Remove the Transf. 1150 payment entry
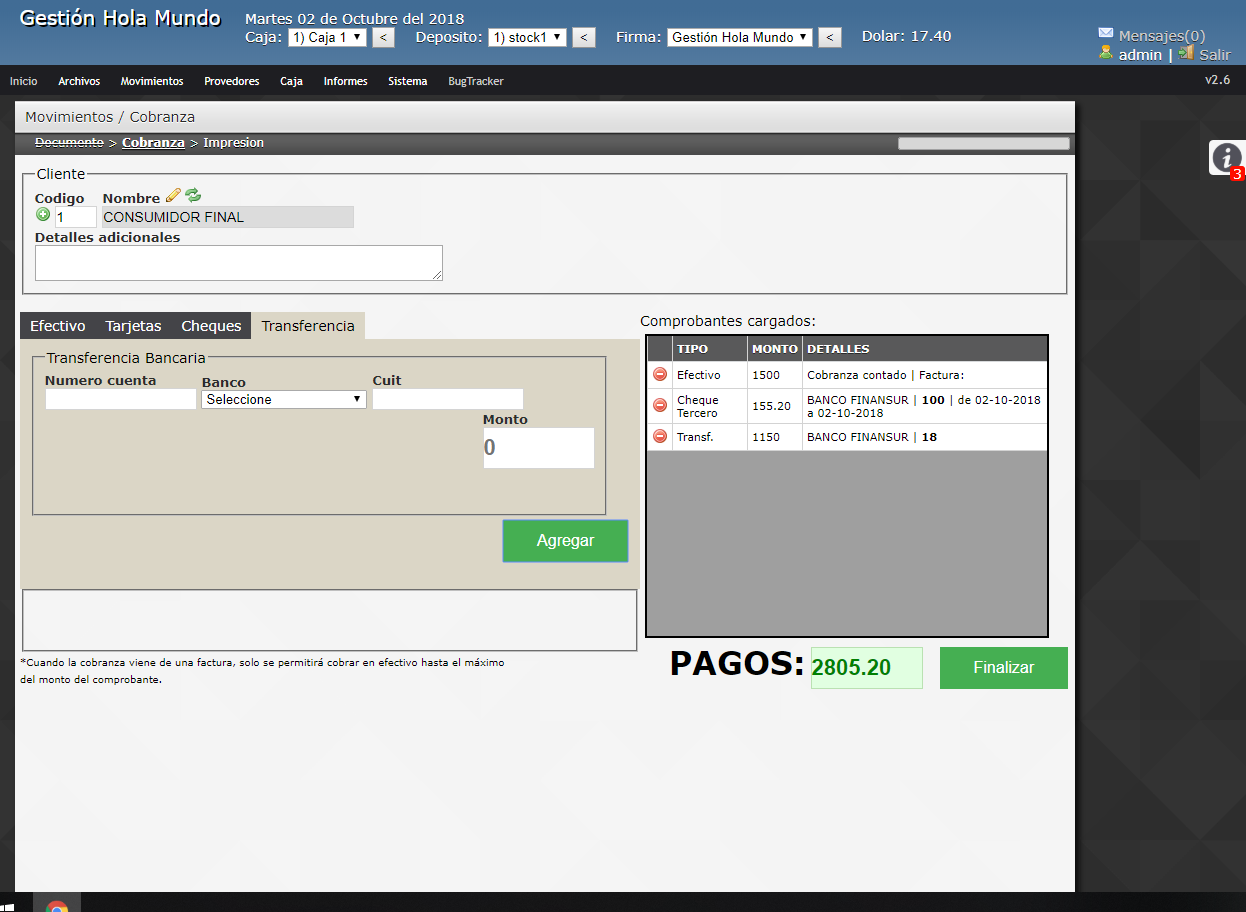 click(657, 435)
